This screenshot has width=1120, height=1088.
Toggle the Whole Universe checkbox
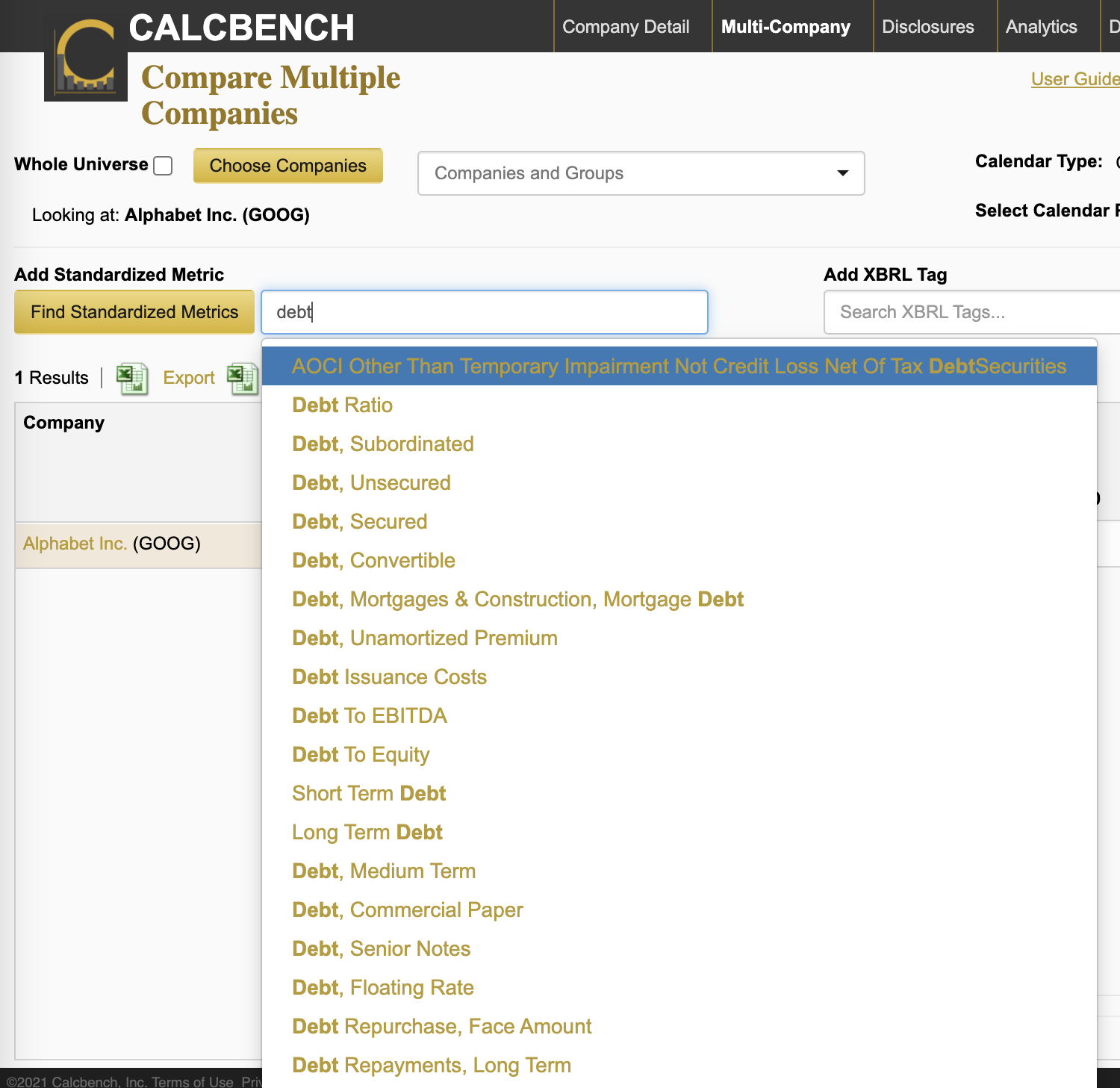click(163, 166)
